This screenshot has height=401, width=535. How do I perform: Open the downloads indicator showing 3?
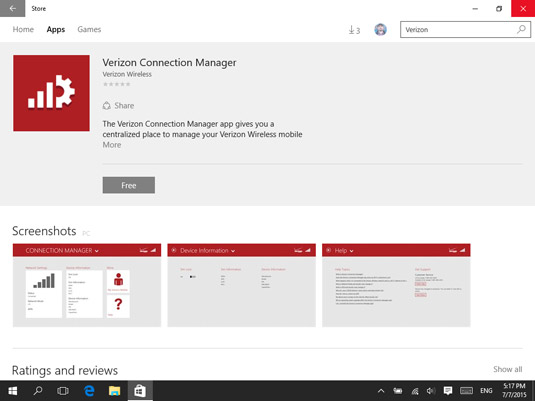pyautogui.click(x=354, y=30)
